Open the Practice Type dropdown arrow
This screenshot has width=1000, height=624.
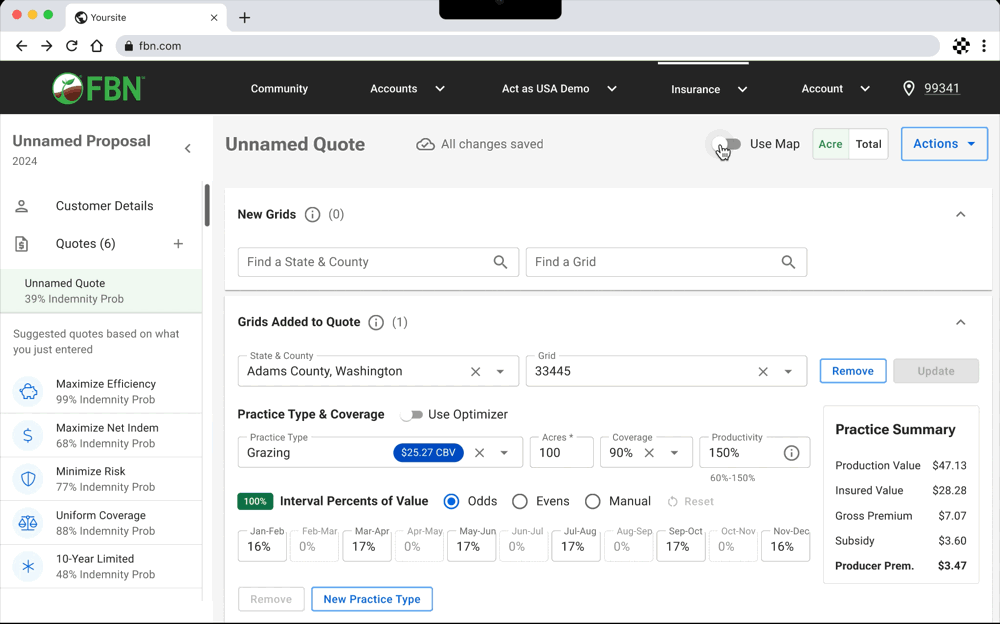pos(504,453)
